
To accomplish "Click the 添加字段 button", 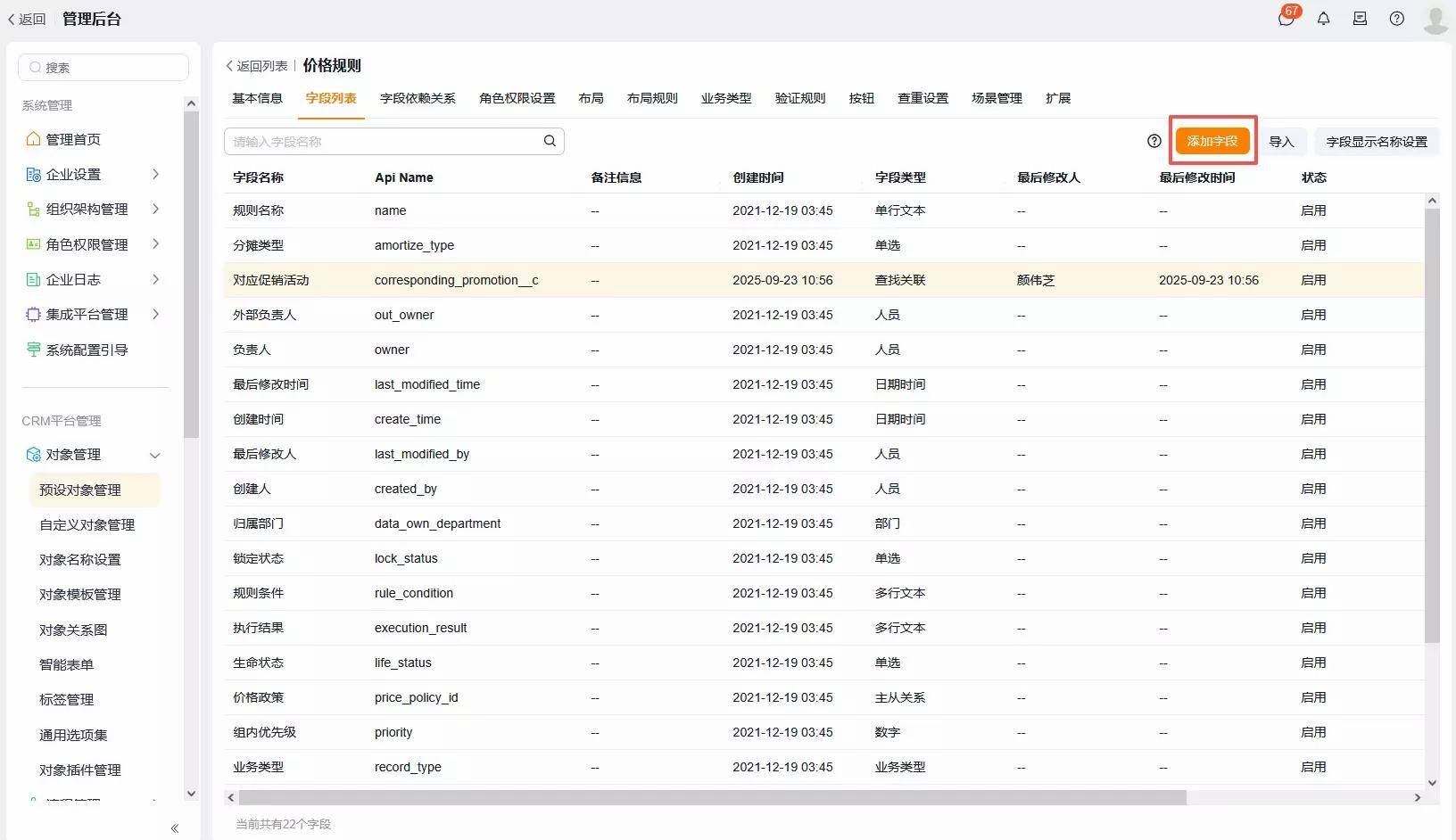I will pos(1212,141).
